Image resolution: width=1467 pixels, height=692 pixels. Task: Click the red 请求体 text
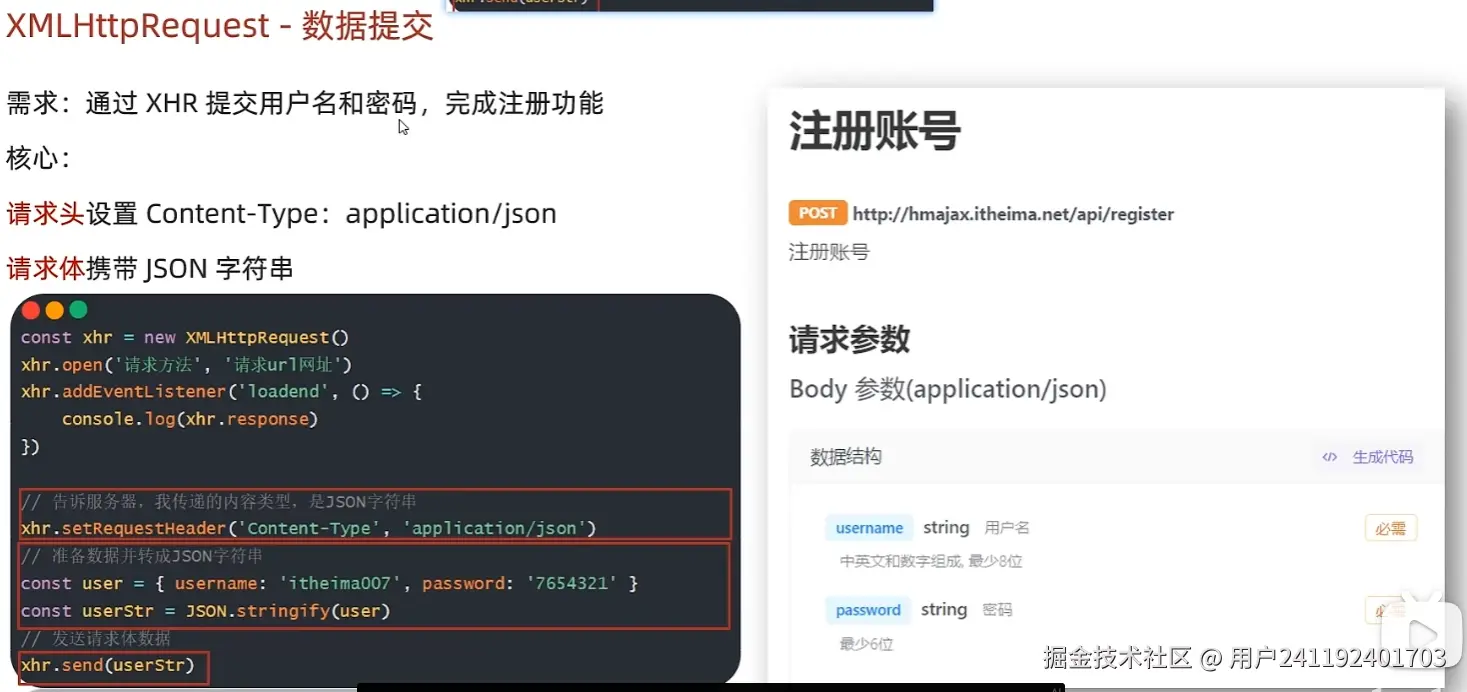(x=45, y=268)
